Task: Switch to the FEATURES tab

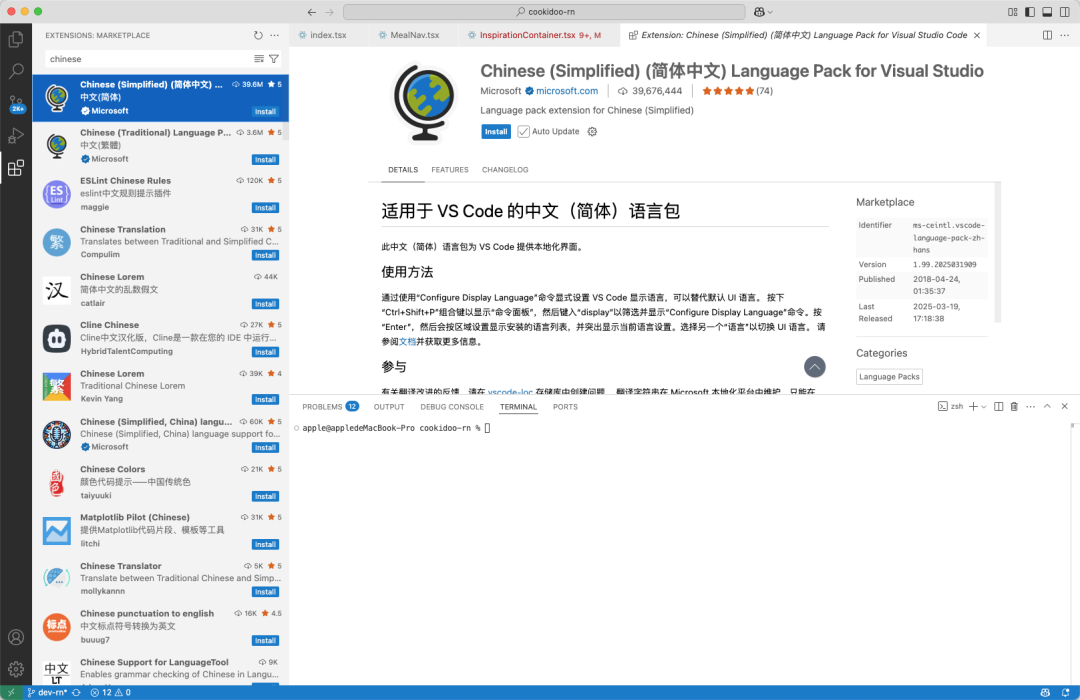Action: 450,170
